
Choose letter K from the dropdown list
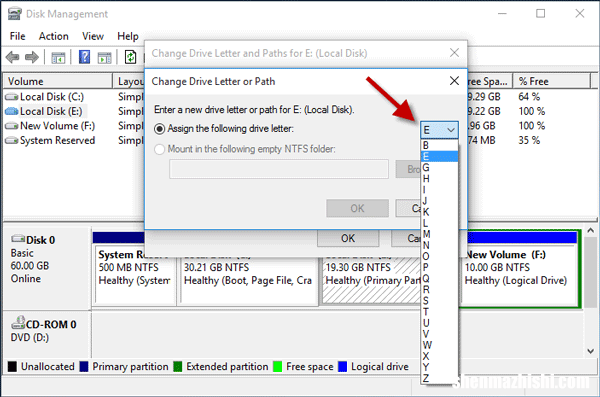pos(439,212)
